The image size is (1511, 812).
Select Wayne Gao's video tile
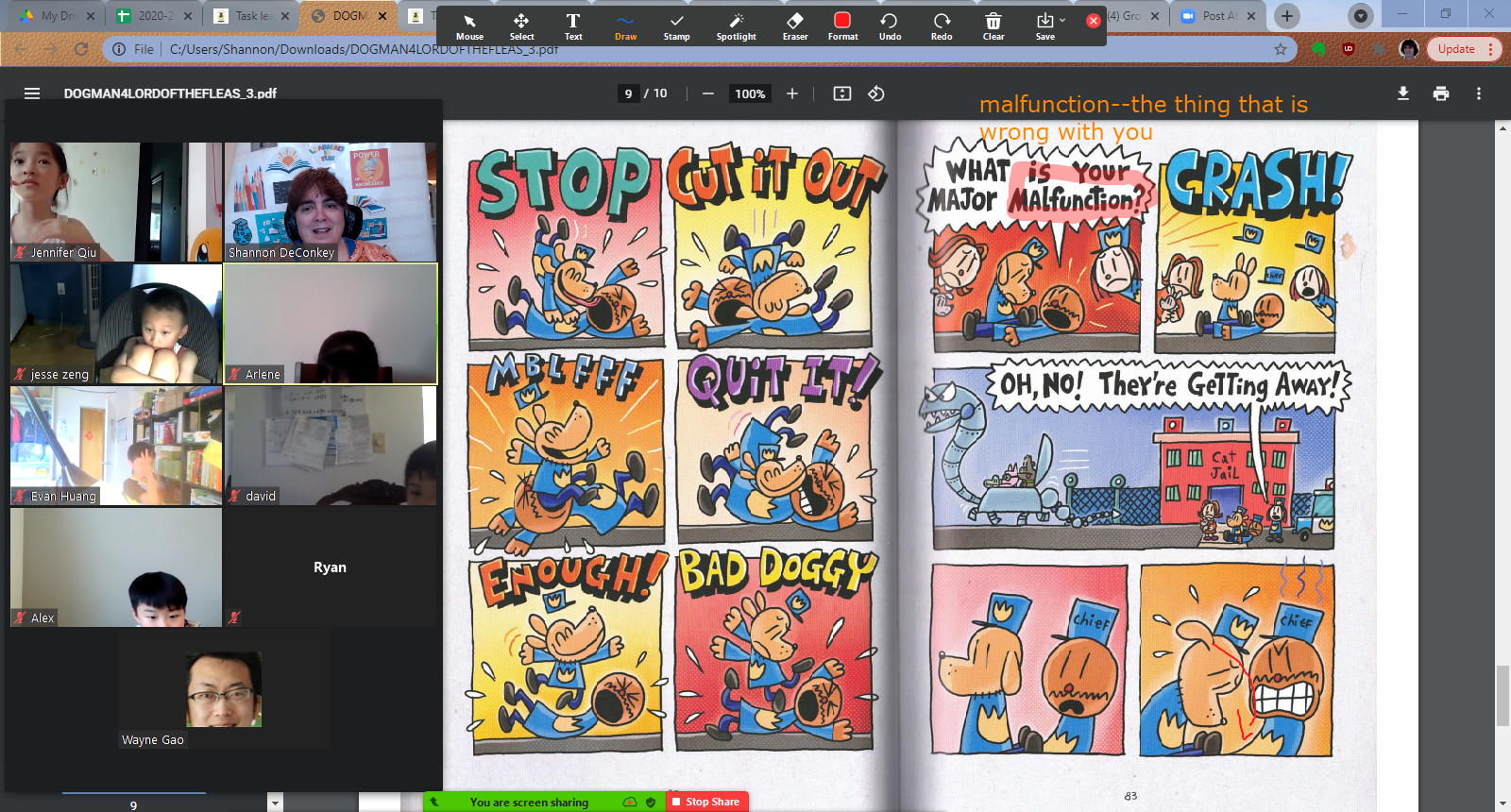point(224,689)
